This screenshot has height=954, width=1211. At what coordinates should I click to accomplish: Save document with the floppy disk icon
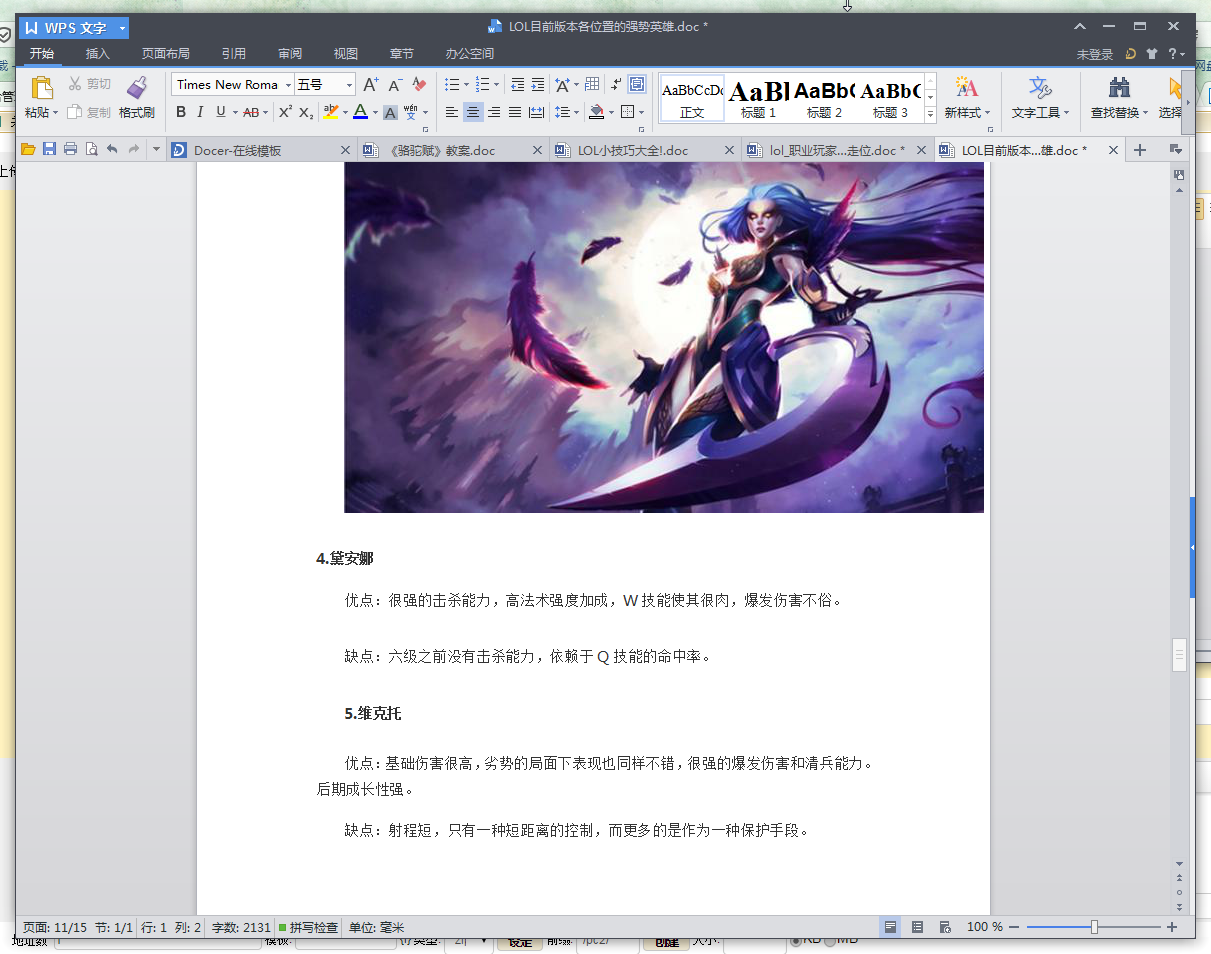tap(49, 149)
